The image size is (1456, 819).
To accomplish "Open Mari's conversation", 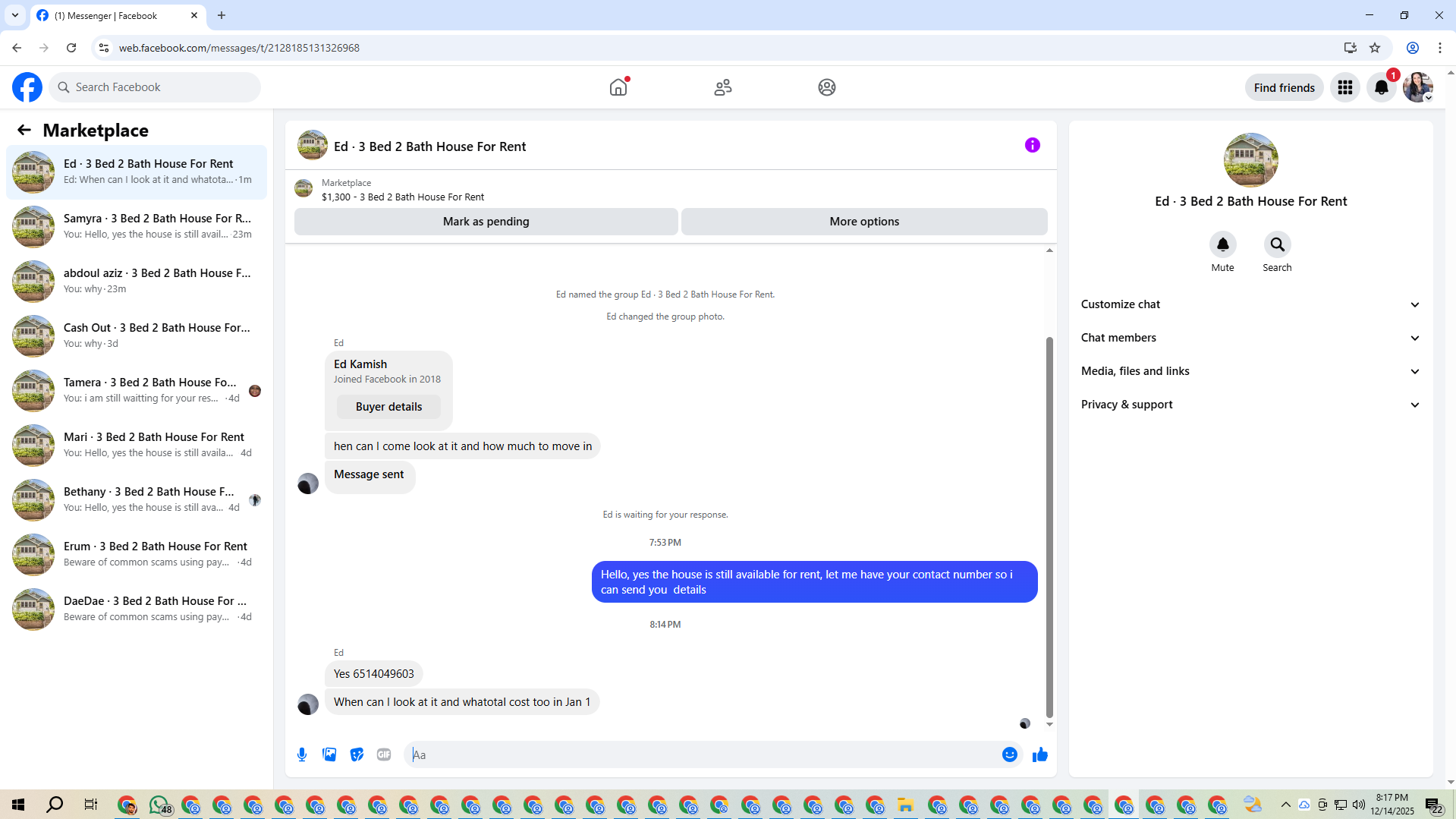I will point(137,446).
